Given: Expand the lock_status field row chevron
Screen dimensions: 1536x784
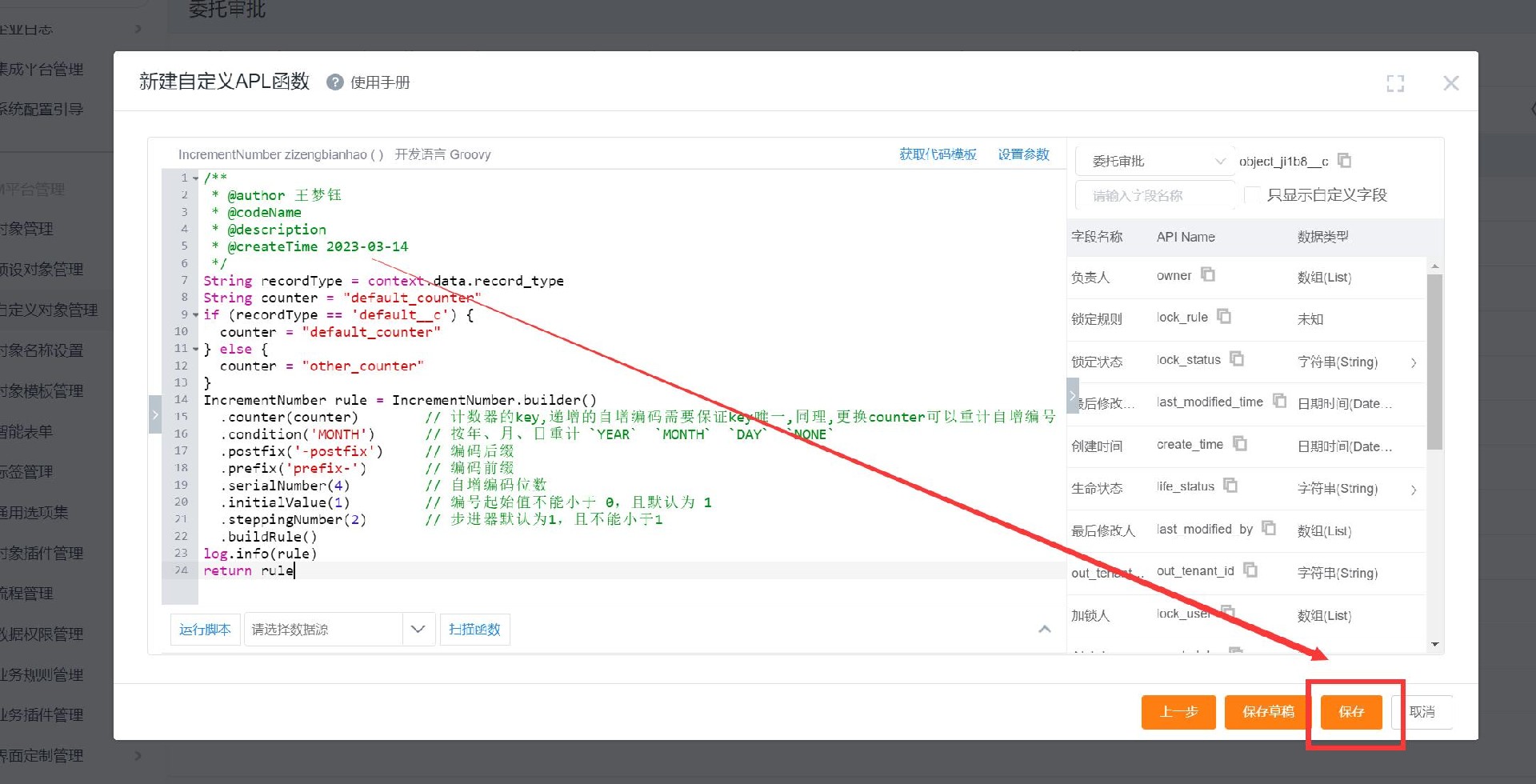Looking at the screenshot, I should tap(1414, 362).
